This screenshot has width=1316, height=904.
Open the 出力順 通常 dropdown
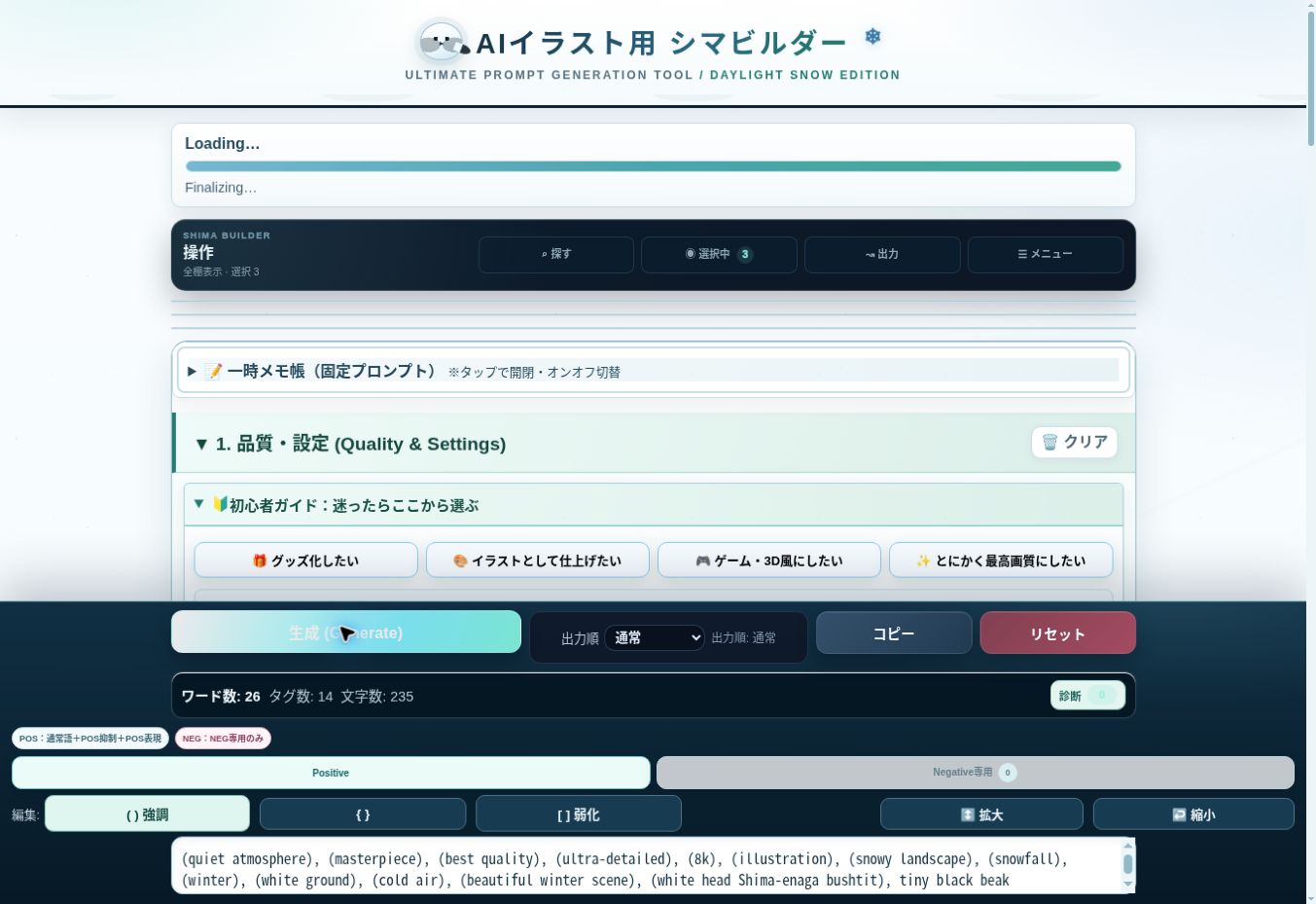655,638
